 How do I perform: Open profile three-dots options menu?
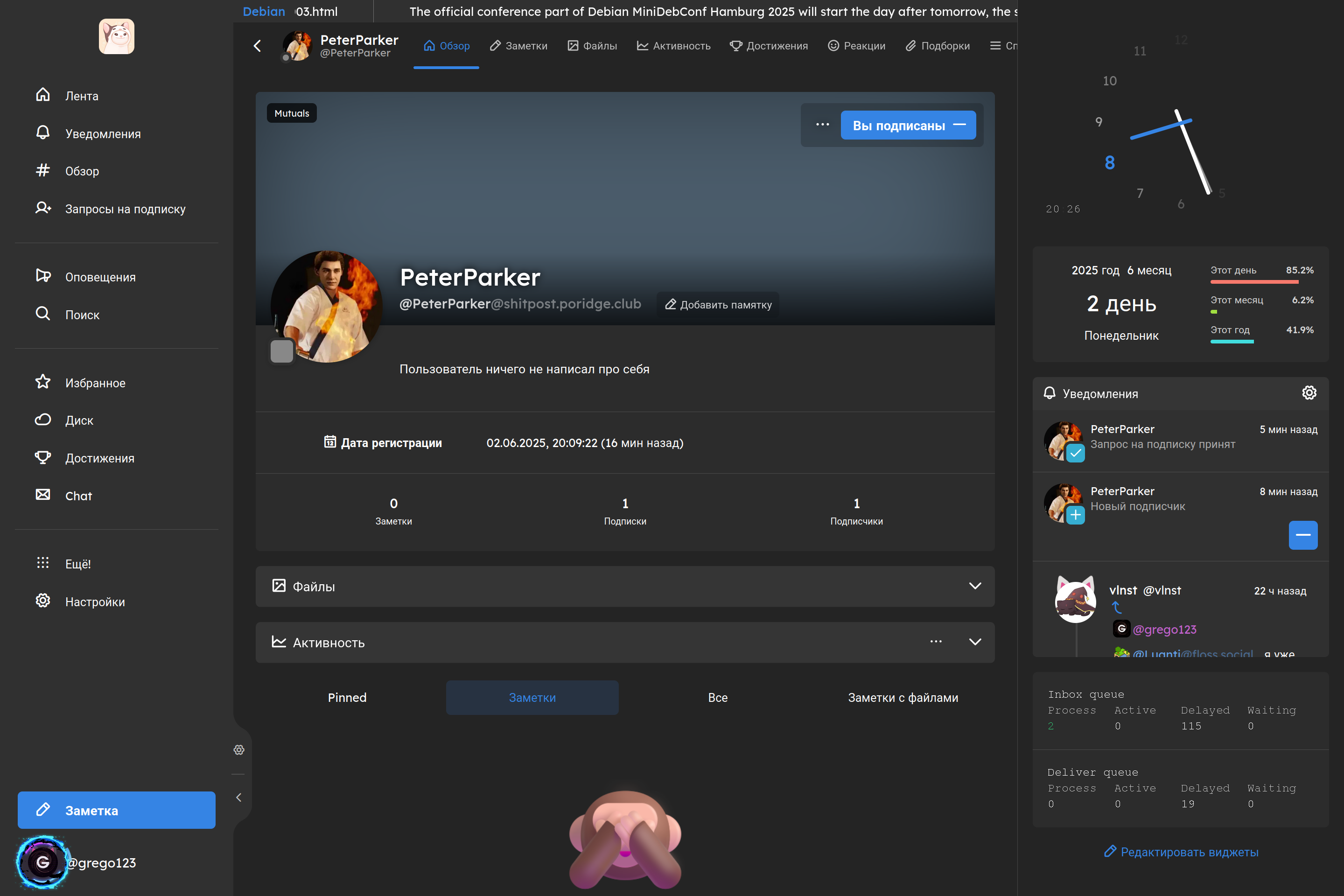click(822, 125)
